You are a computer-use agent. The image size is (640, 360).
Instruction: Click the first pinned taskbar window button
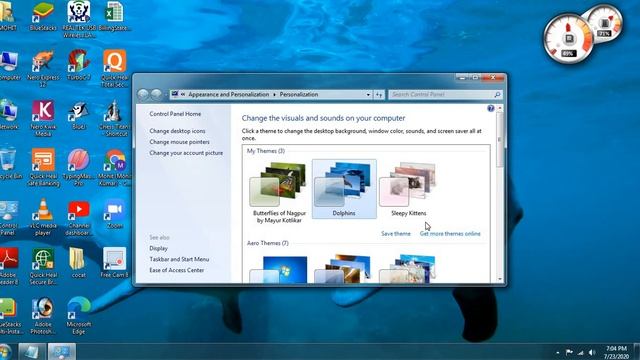[x=31, y=352]
